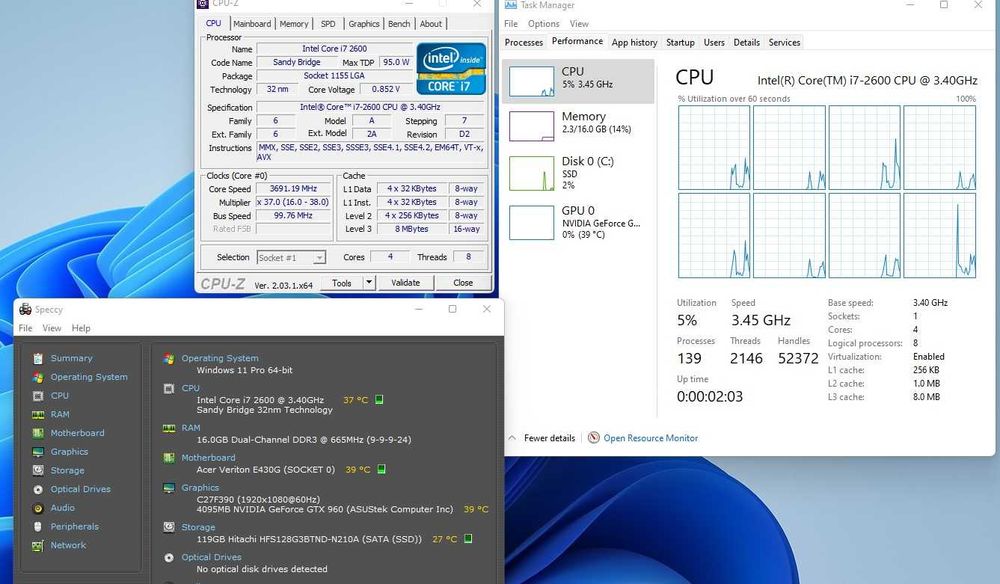Screen dimensions: 1000x584
Task: Click the green Storage temperature indicator
Action: (x=468, y=539)
